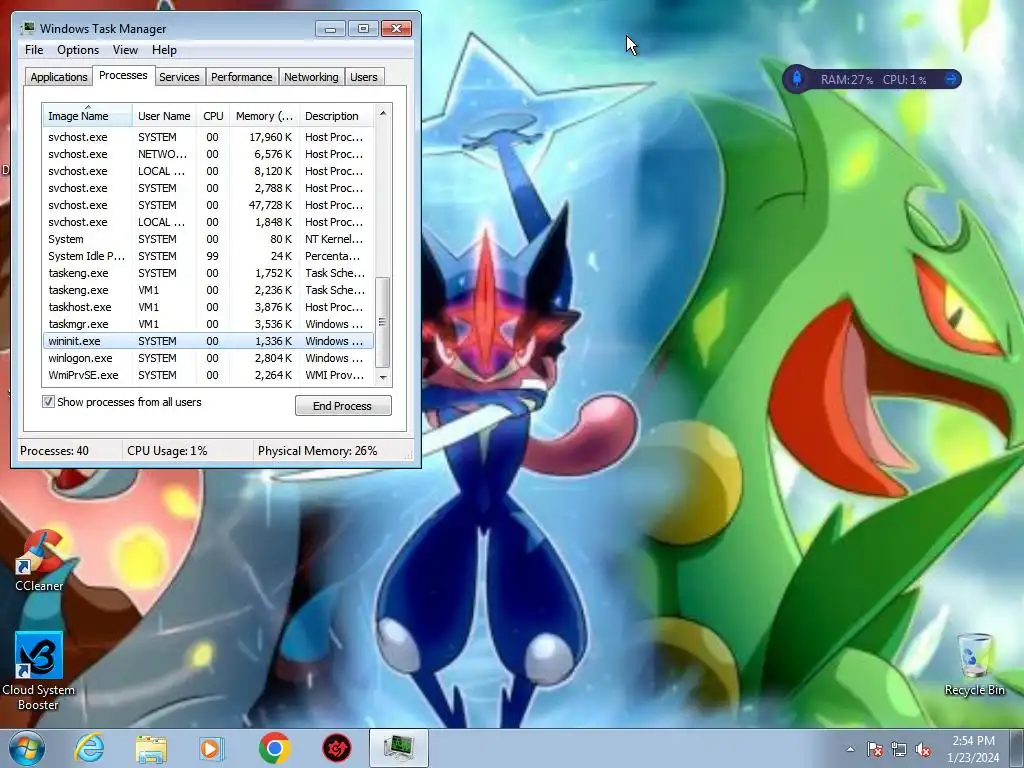Select the winlogon.exe process row
Image resolution: width=1024 pixels, height=768 pixels.
click(208, 358)
